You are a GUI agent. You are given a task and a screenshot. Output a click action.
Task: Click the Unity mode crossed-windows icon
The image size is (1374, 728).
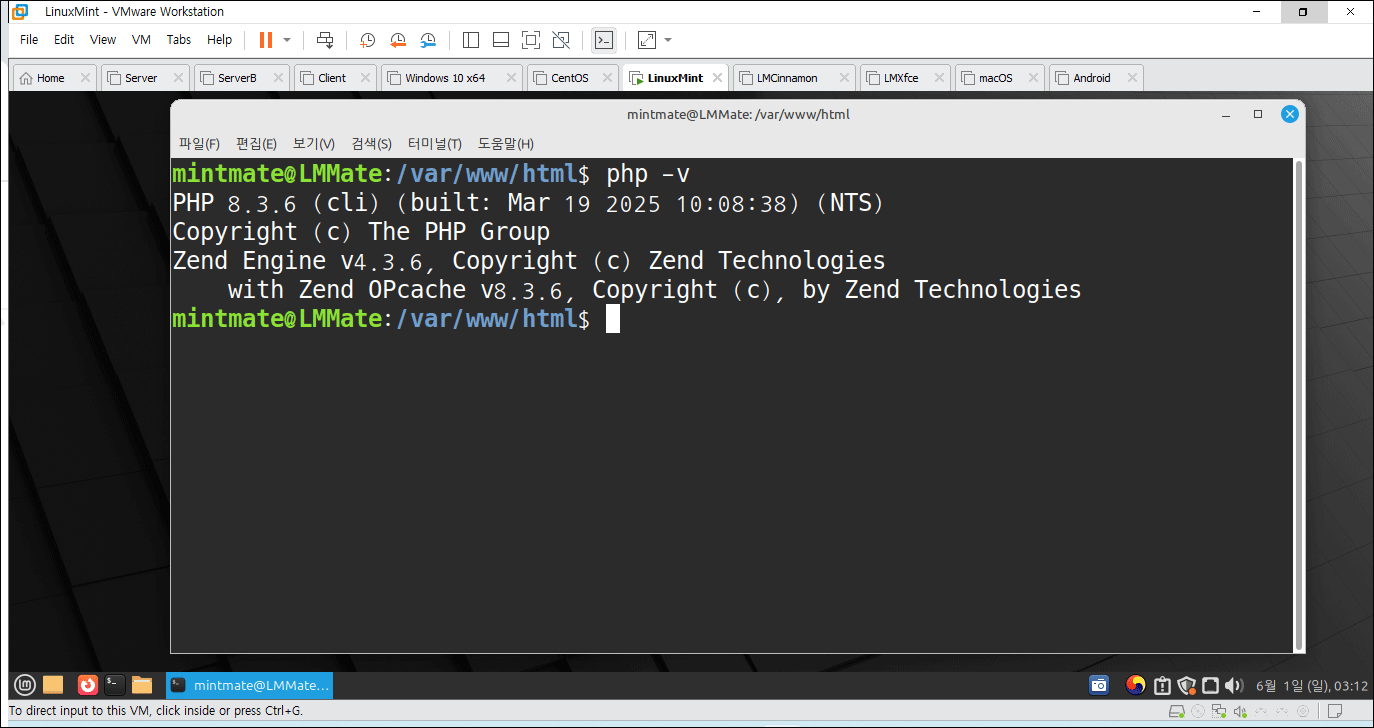[x=561, y=40]
